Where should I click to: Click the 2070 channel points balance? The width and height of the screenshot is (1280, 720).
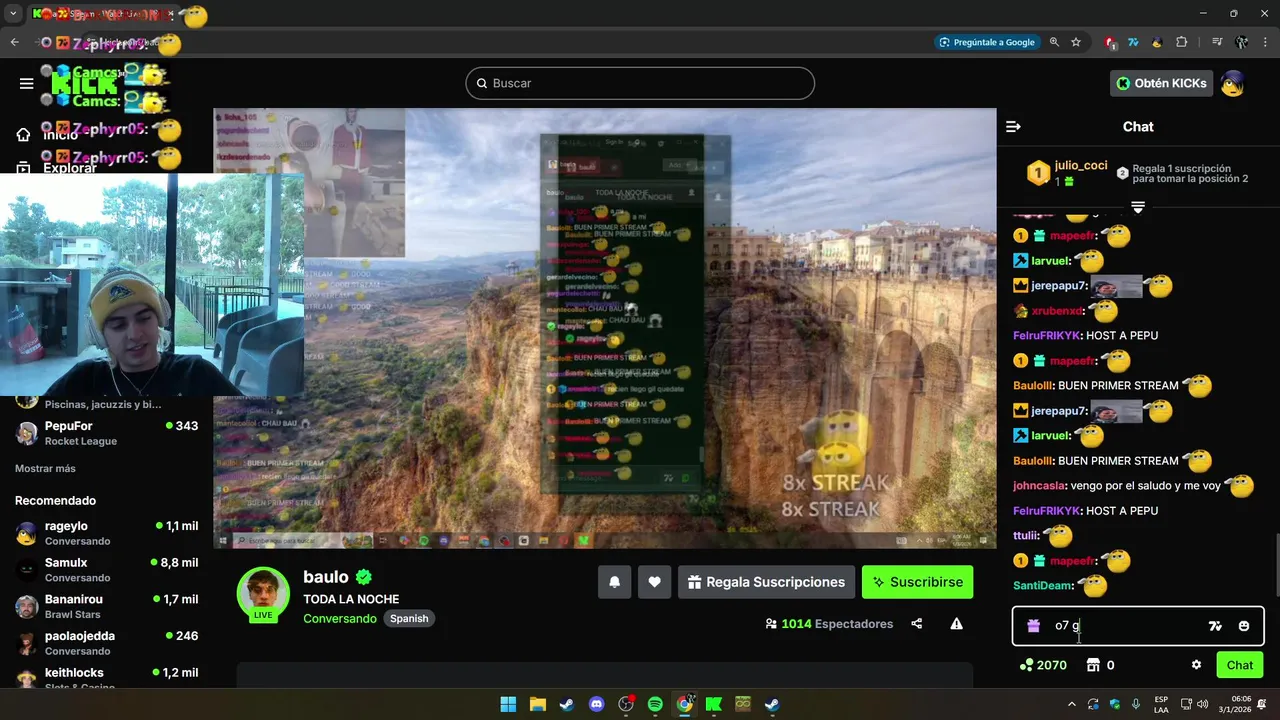point(1043,665)
